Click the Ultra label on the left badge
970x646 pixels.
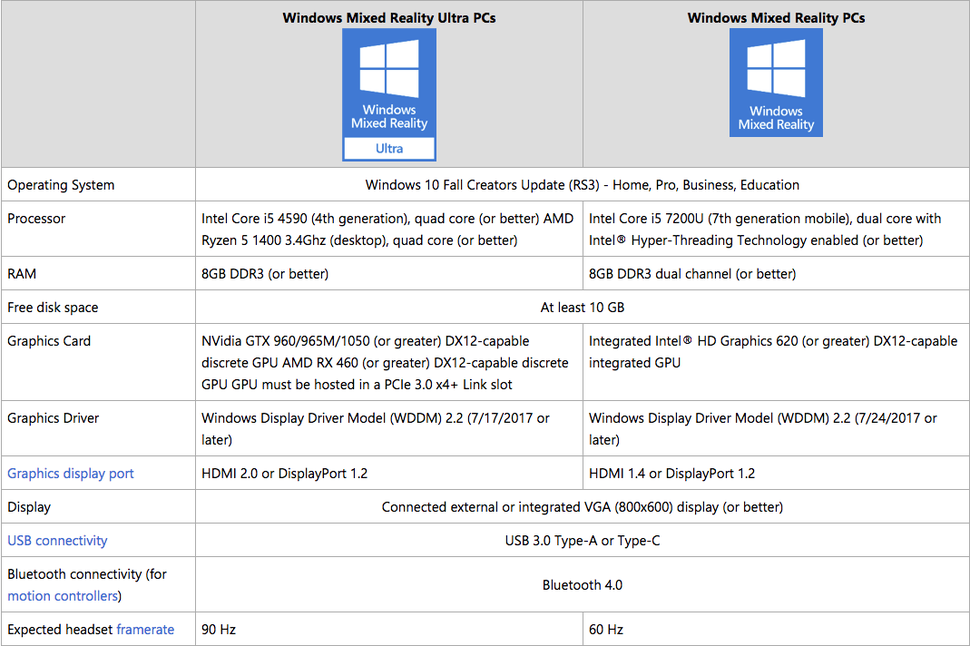pyautogui.click(x=389, y=149)
